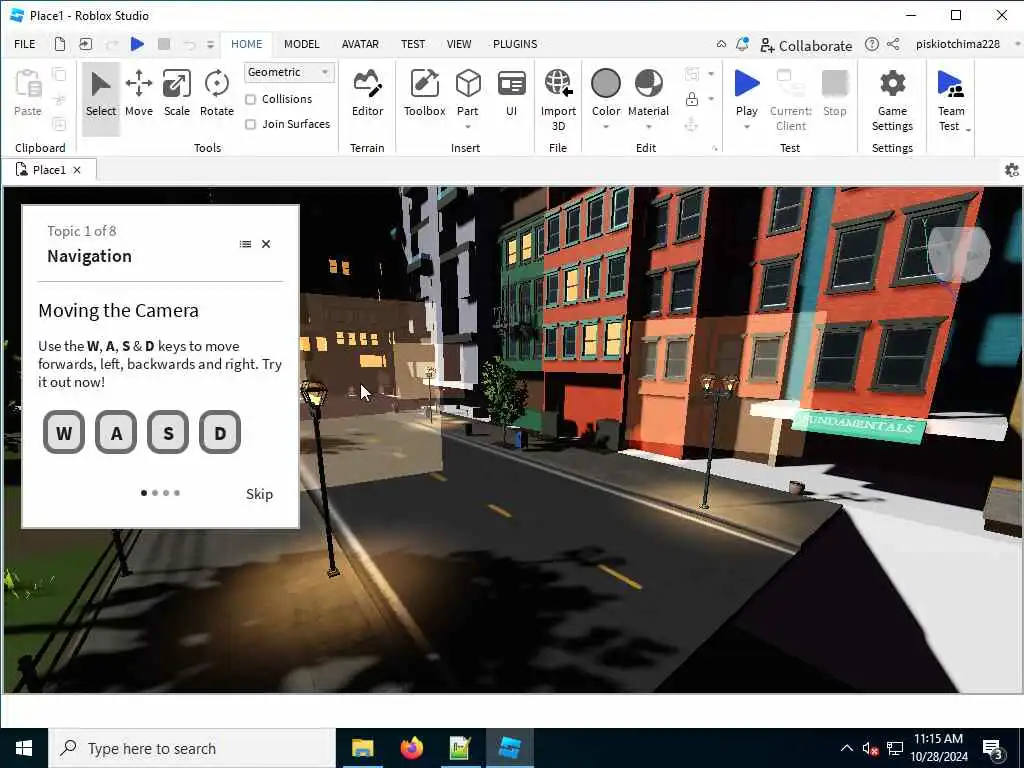This screenshot has width=1024, height=768.
Task: Click the viewport settings gear icon
Action: (x=1012, y=170)
